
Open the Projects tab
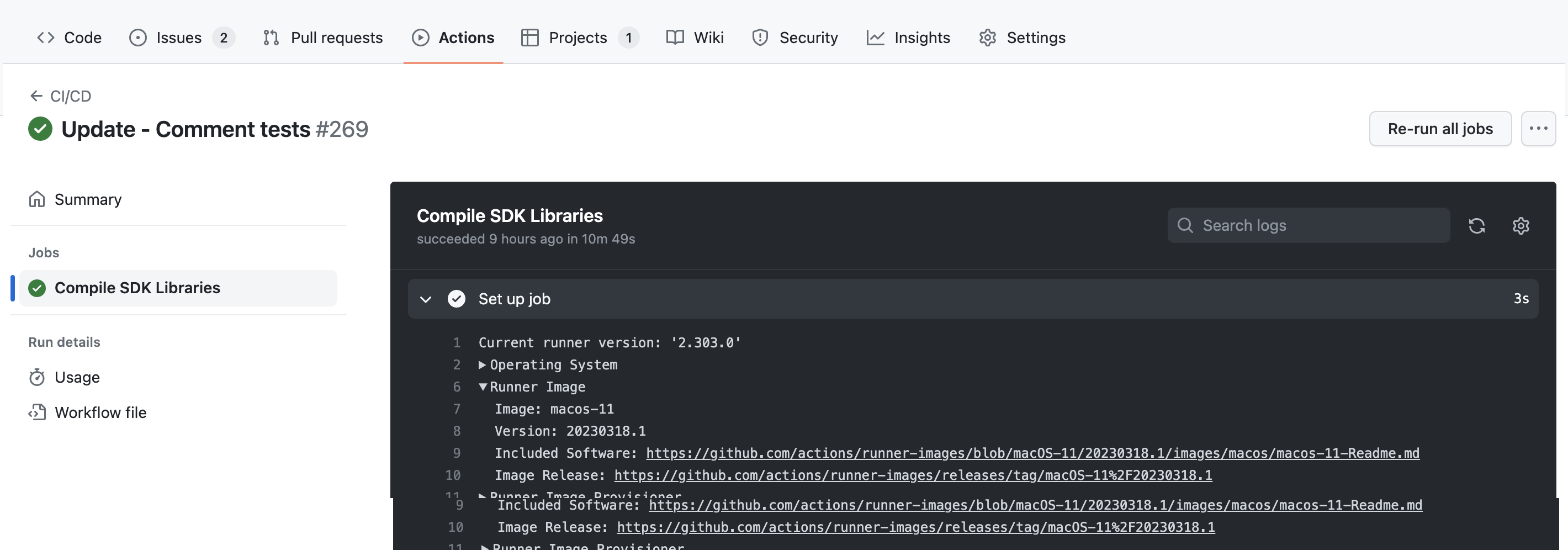tap(580, 38)
